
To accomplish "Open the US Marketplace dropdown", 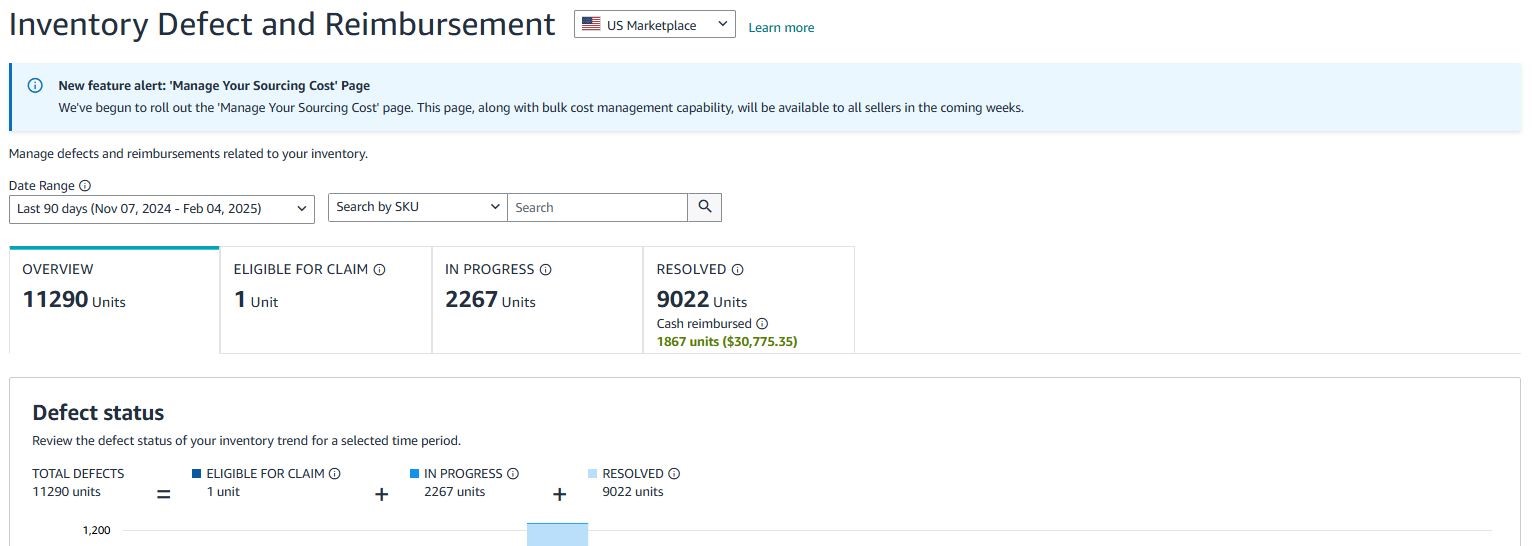I will click(x=654, y=25).
